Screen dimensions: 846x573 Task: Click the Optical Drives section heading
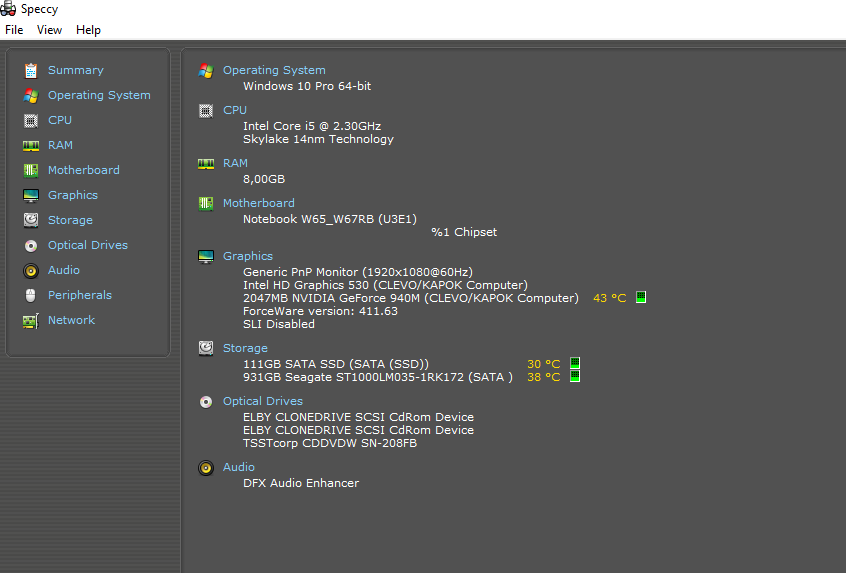tap(262, 401)
